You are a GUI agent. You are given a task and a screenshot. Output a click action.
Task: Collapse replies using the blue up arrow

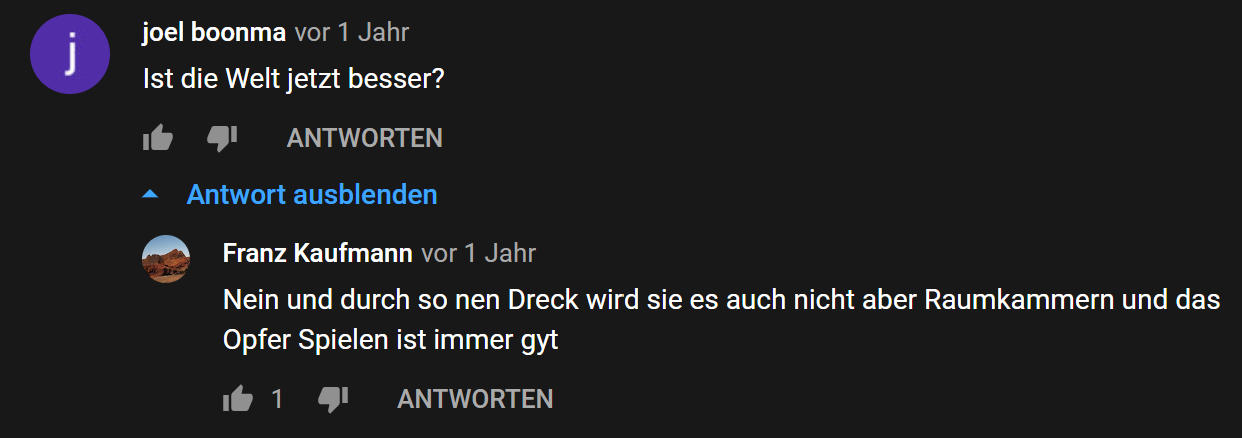point(150,194)
